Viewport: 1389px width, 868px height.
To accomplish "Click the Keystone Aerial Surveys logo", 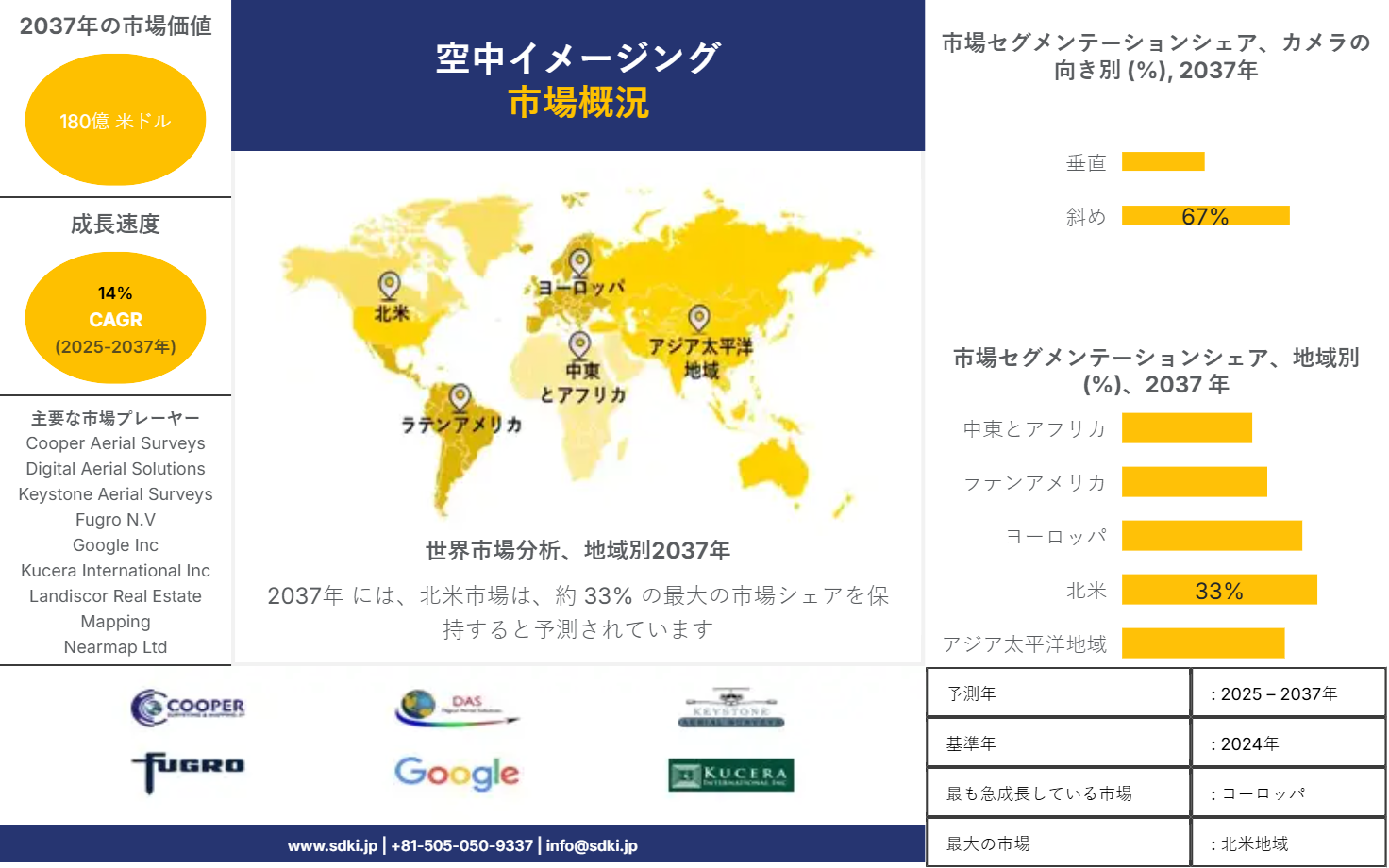I will (x=731, y=708).
